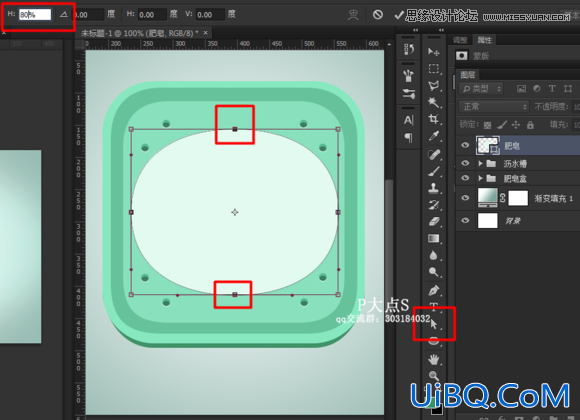Select the Path Selection arrow tool
Image resolution: width=580 pixels, height=420 pixels.
coord(434,325)
